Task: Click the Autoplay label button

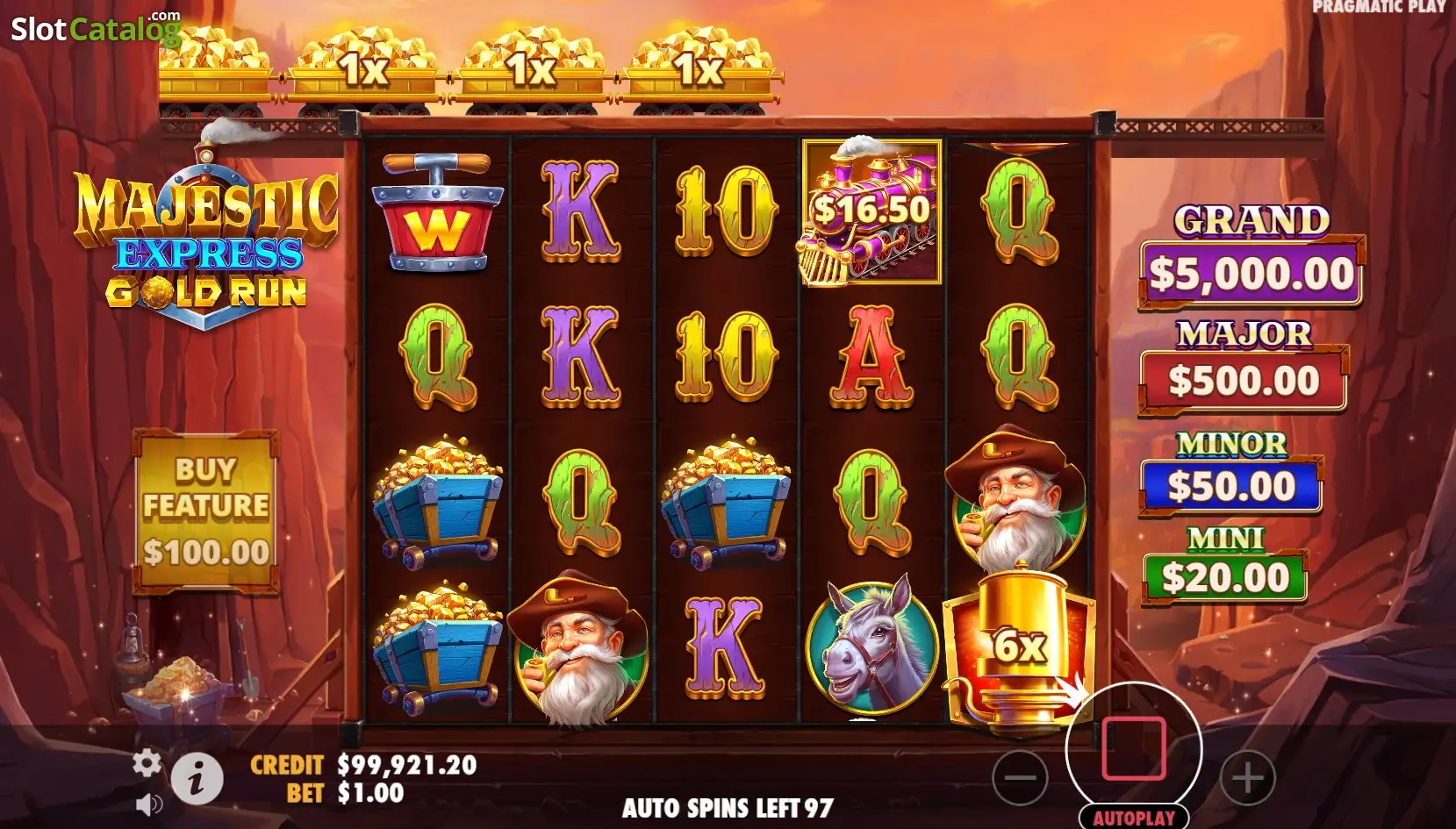Action: point(1133,818)
